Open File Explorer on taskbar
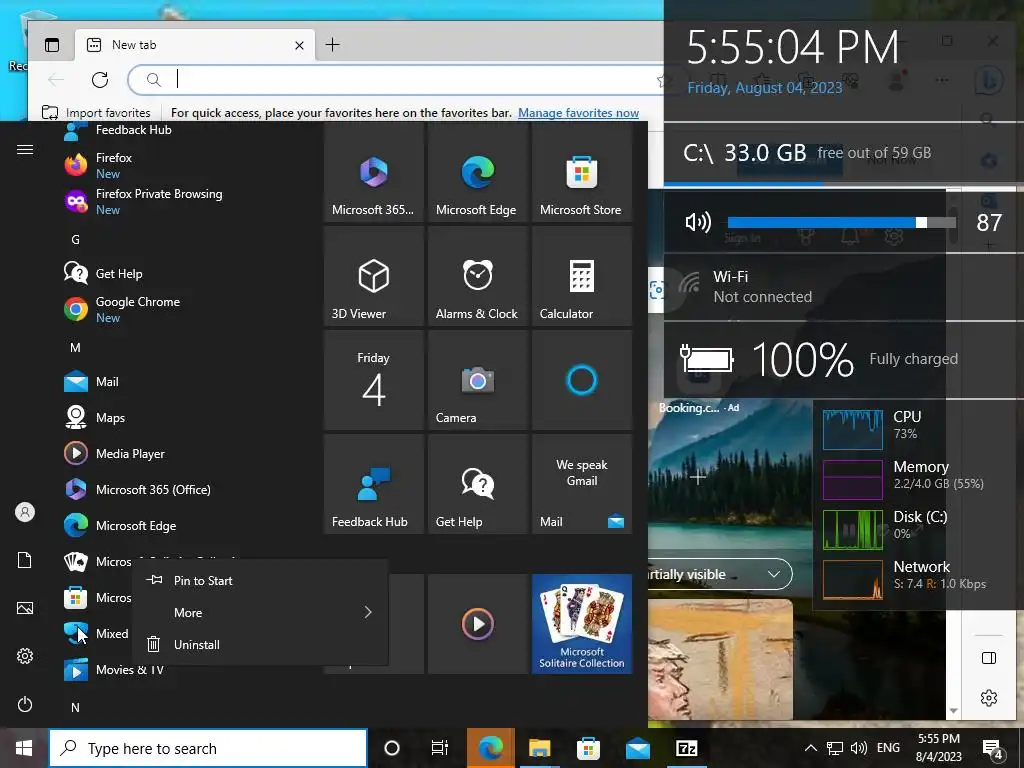1024x768 pixels. click(539, 748)
